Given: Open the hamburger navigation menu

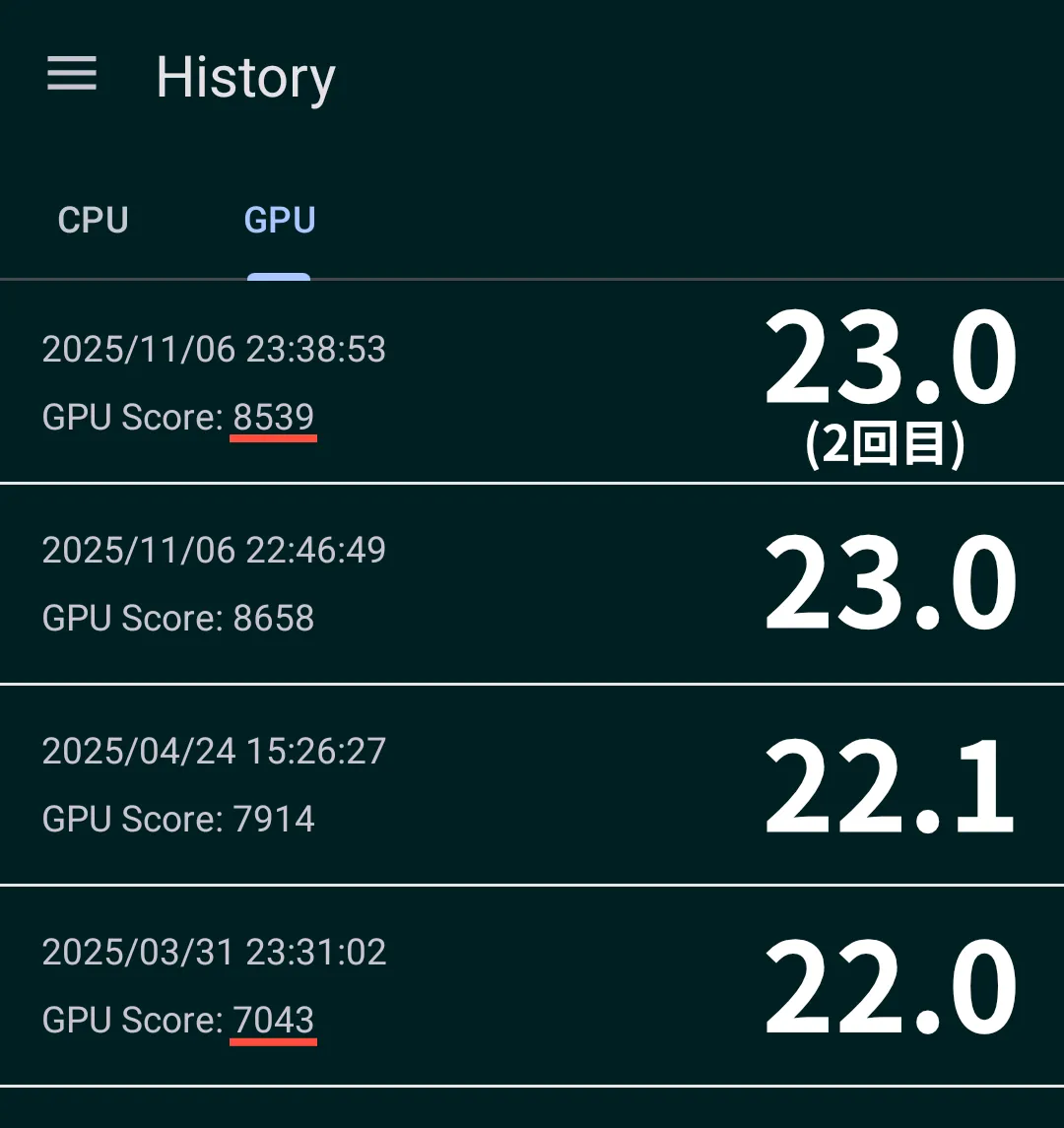Looking at the screenshot, I should 72,74.
